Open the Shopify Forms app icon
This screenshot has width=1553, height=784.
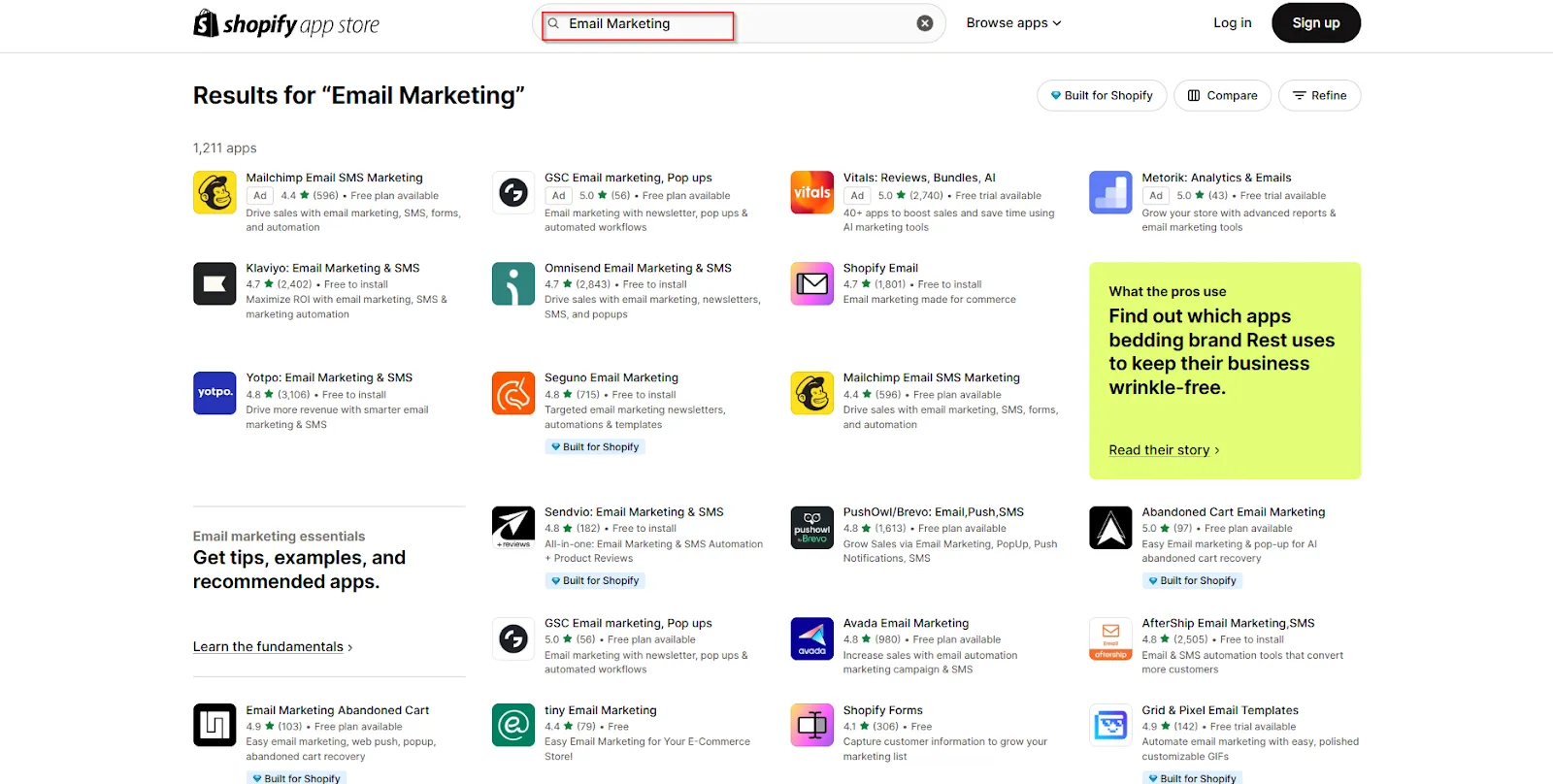click(x=812, y=725)
